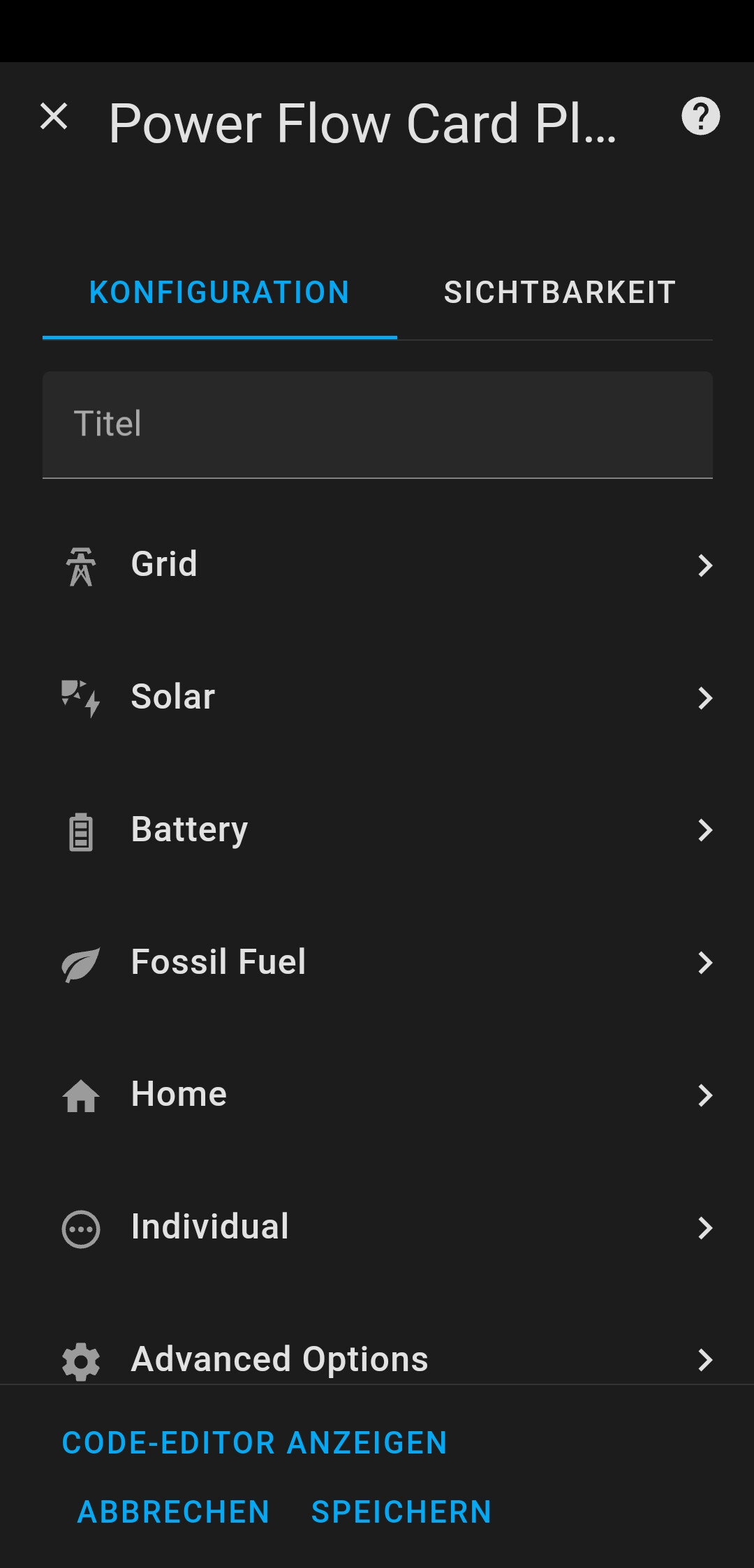This screenshot has width=754, height=1568.
Task: Expand the Battery section chevron
Action: coord(705,831)
